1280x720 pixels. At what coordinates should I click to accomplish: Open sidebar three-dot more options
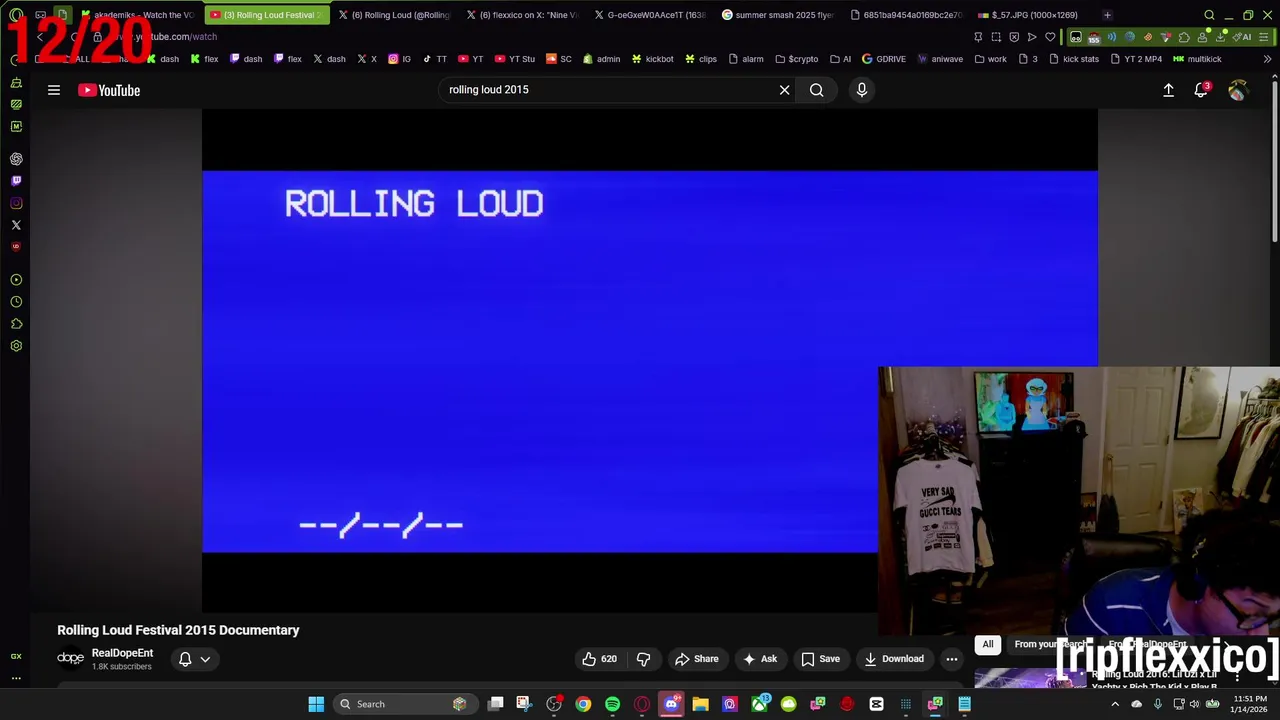16,678
